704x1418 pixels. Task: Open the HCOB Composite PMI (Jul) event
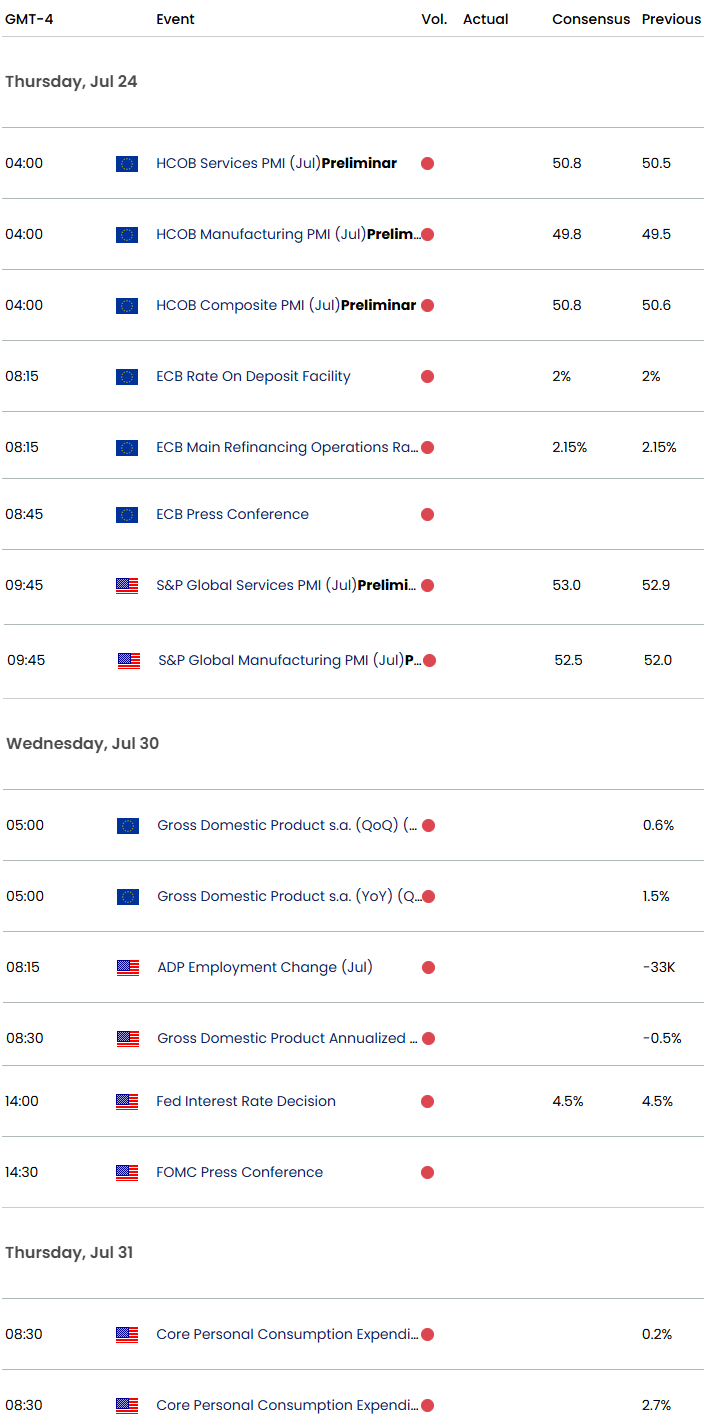point(285,306)
